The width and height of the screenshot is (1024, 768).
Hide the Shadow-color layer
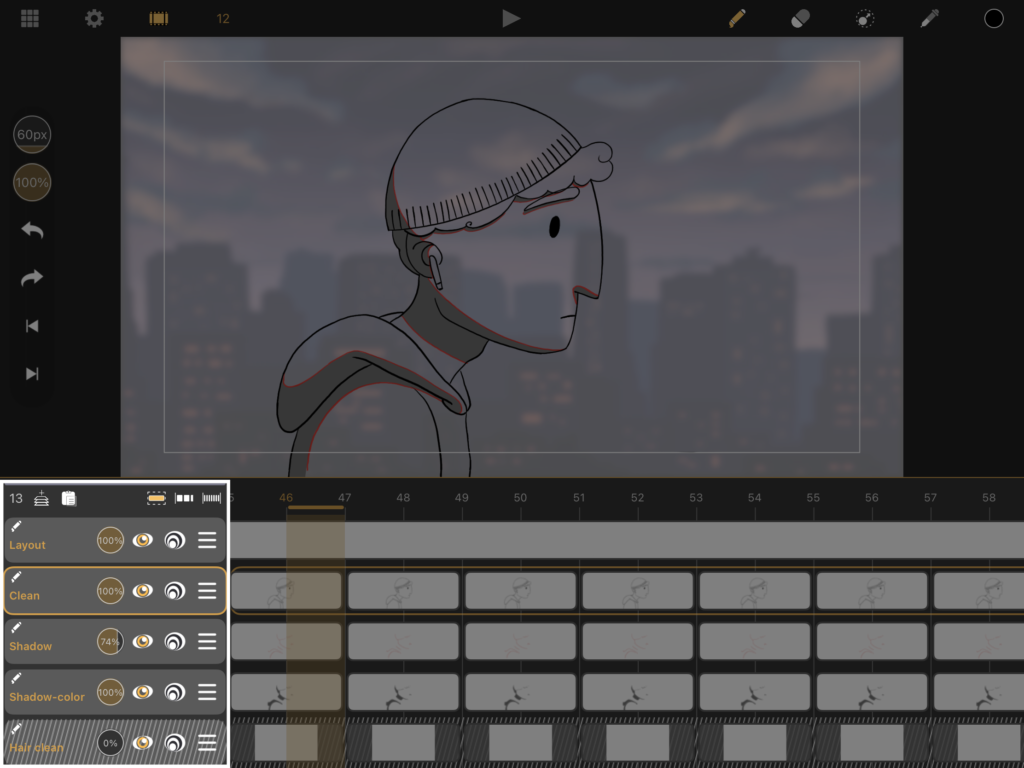(x=142, y=692)
